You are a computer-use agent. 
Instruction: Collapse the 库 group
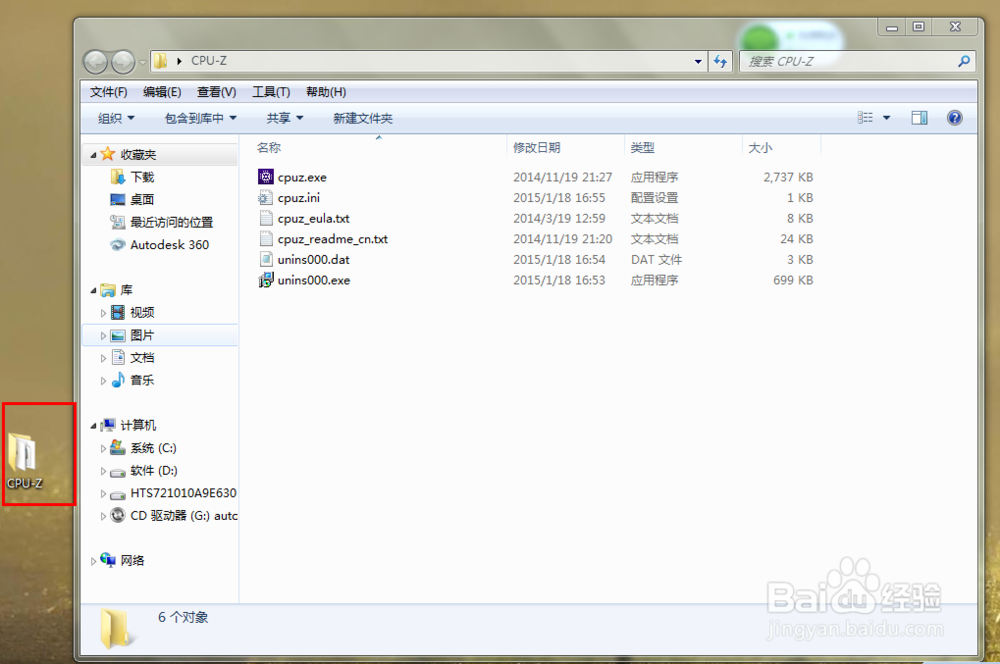[93, 290]
